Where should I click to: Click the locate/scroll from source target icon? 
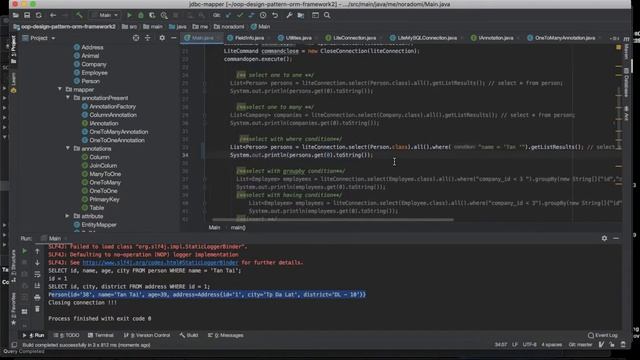[136, 38]
